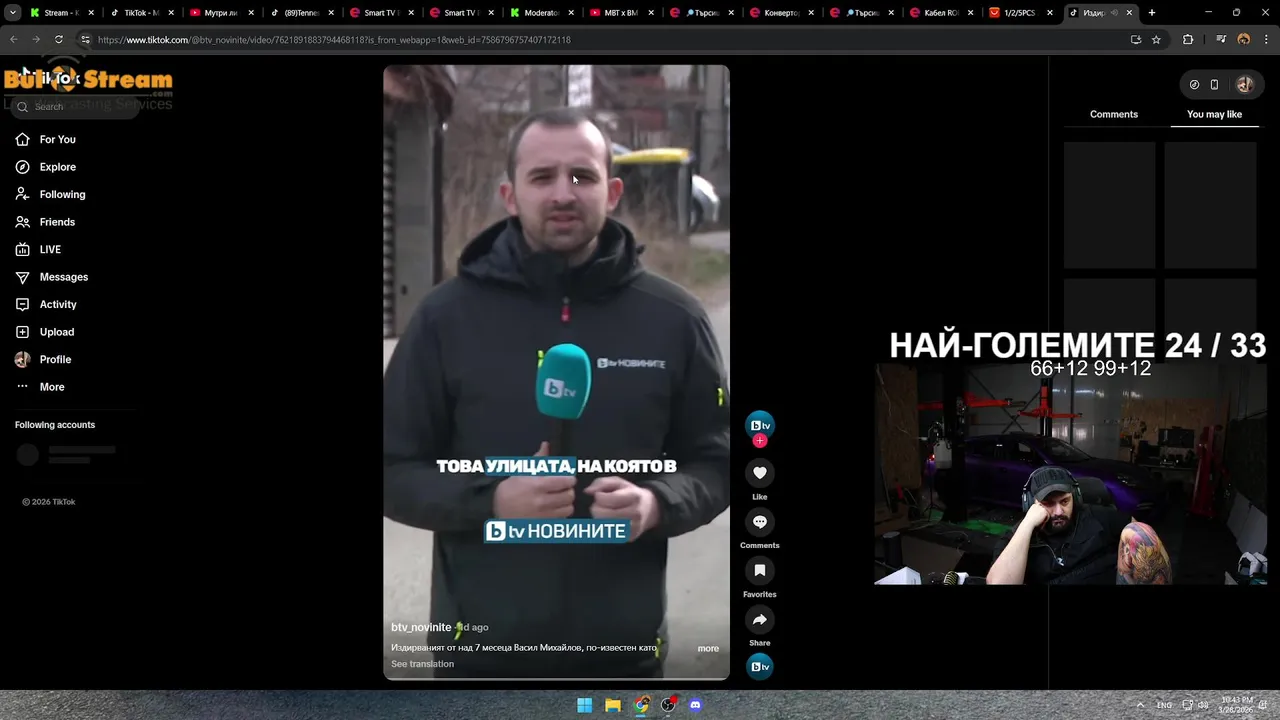Open the first 'You may like' thumbnail
Screen dimensions: 1280x720
(1109, 205)
